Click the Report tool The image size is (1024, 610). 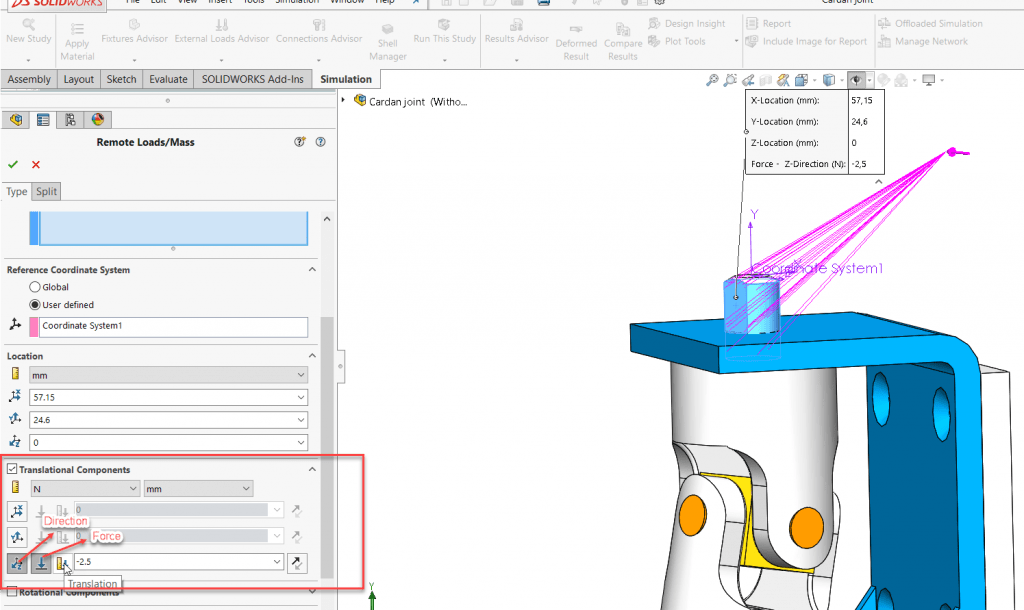point(769,24)
